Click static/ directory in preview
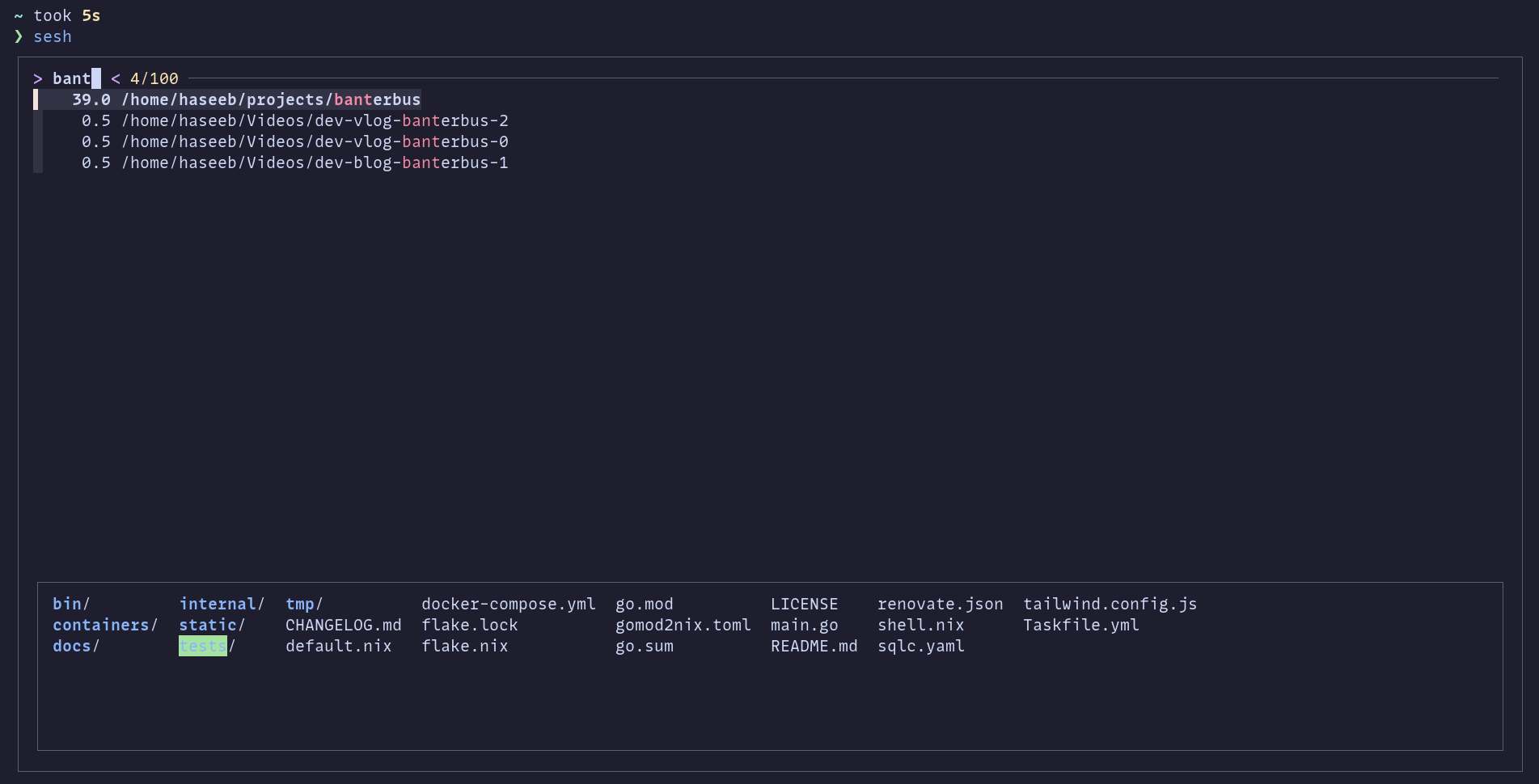Screen dimensions: 1539x784 coord(212,625)
